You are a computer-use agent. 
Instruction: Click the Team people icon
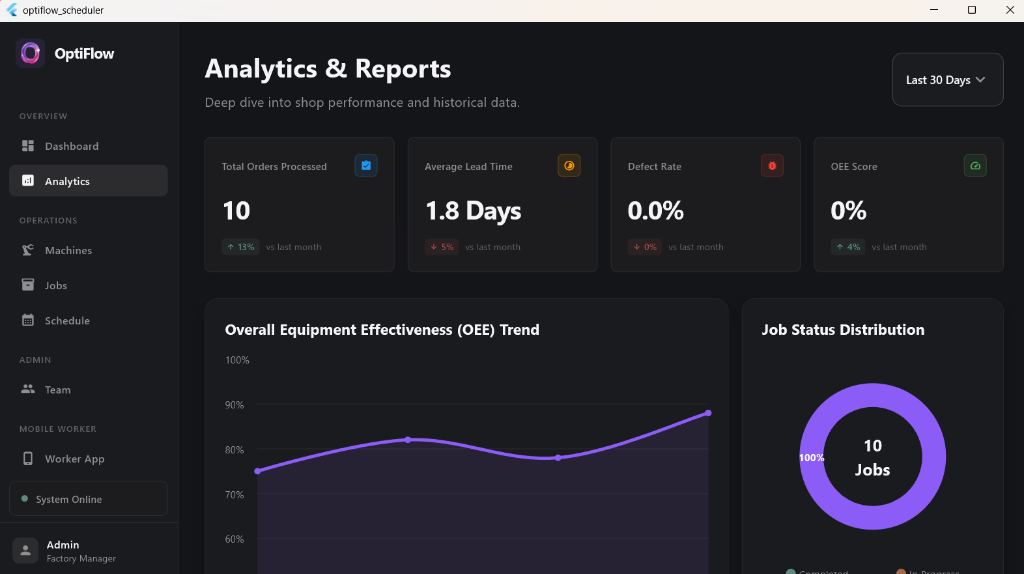[x=27, y=389]
